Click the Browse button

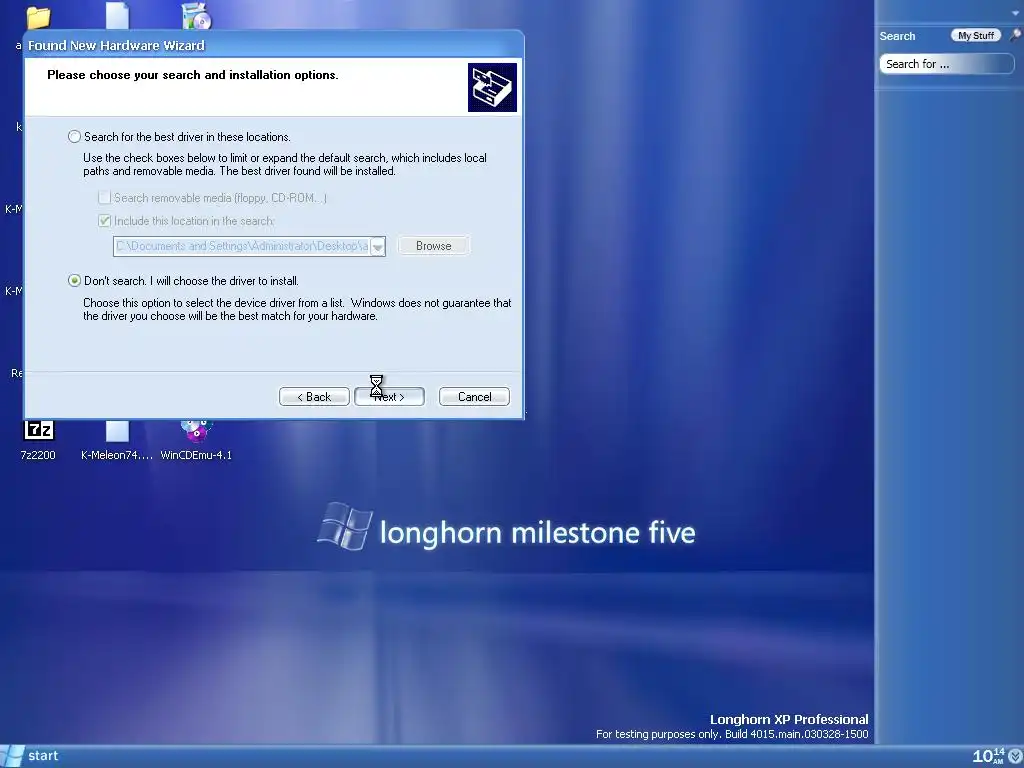pyautogui.click(x=434, y=246)
